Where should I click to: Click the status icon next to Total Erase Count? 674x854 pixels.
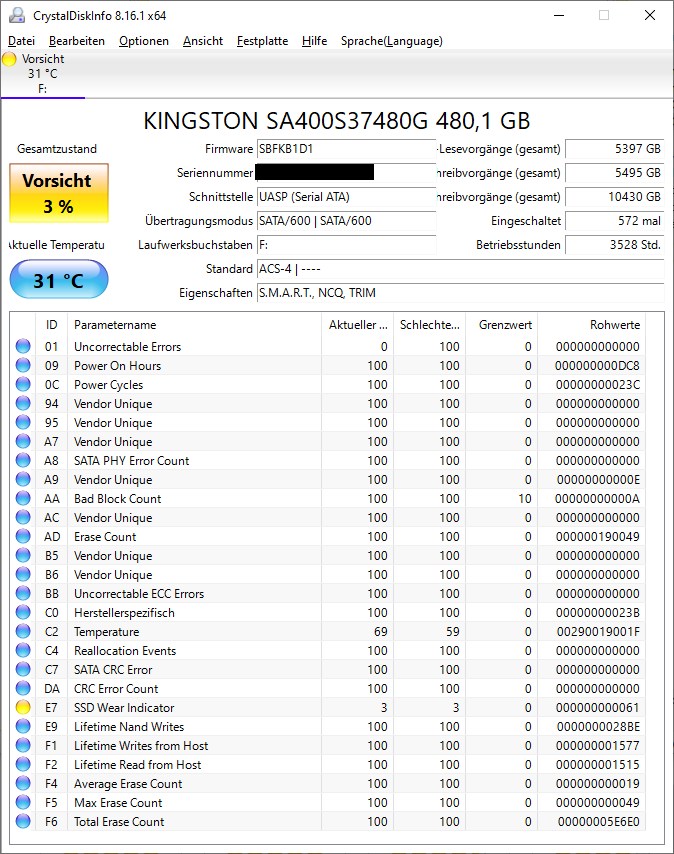click(x=23, y=822)
